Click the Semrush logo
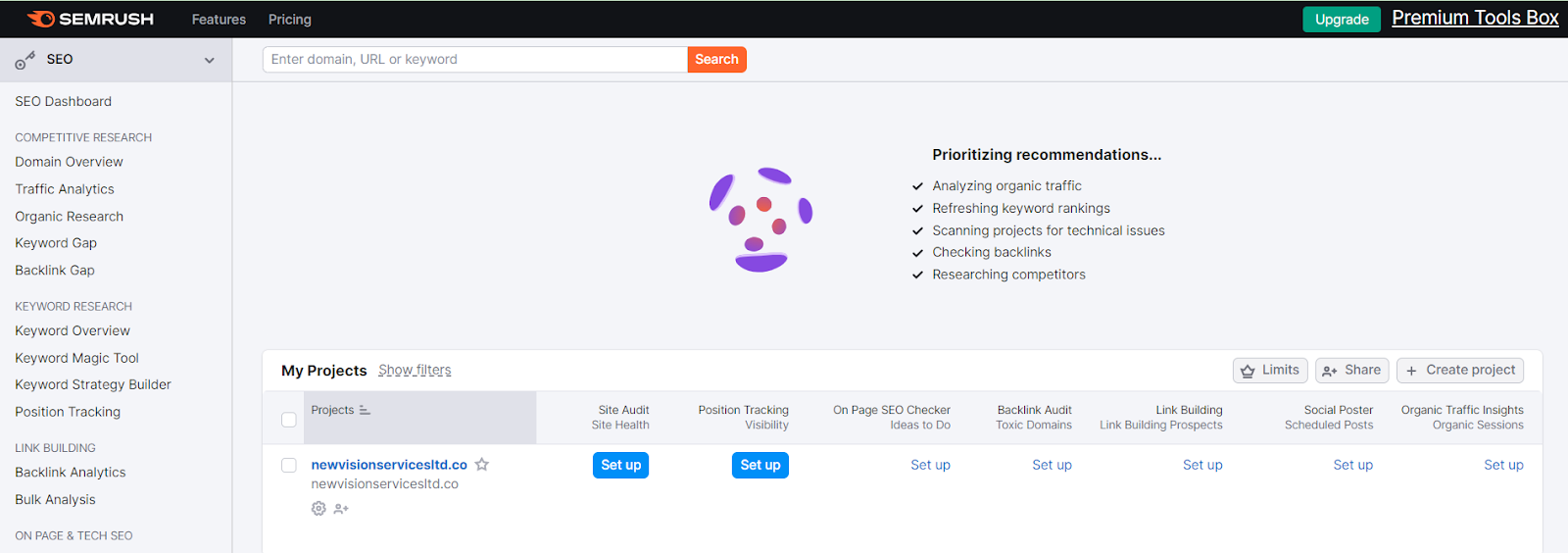 point(90,19)
